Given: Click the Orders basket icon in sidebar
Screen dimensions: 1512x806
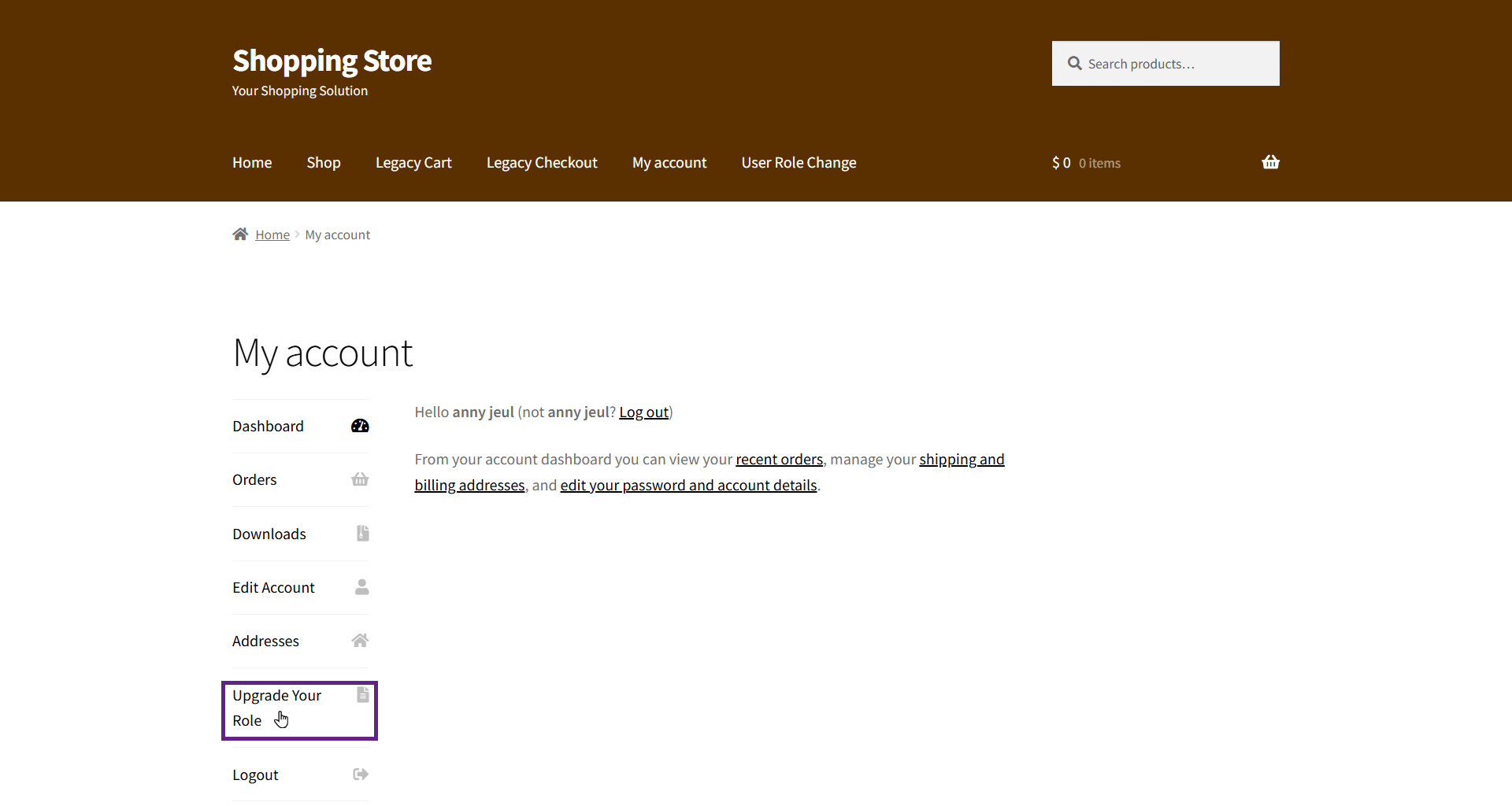Looking at the screenshot, I should [360, 479].
